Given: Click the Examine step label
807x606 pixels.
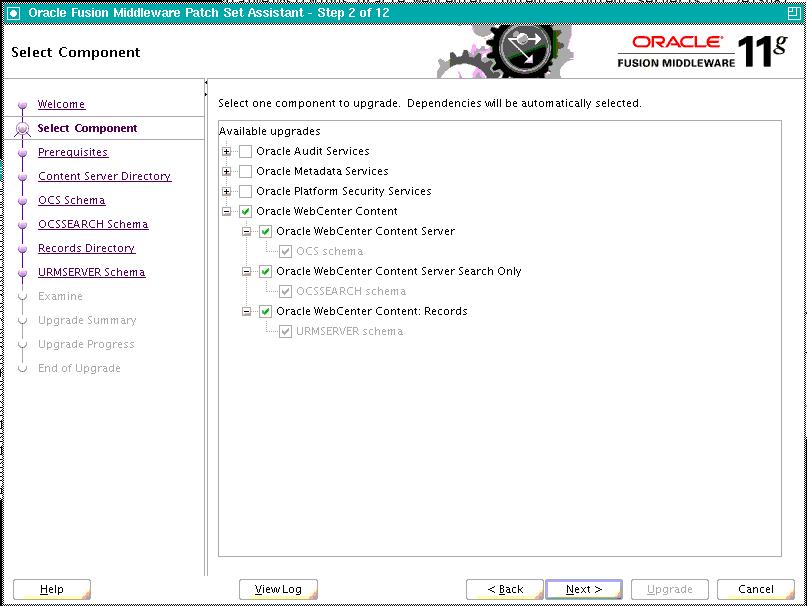Looking at the screenshot, I should (x=60, y=297).
